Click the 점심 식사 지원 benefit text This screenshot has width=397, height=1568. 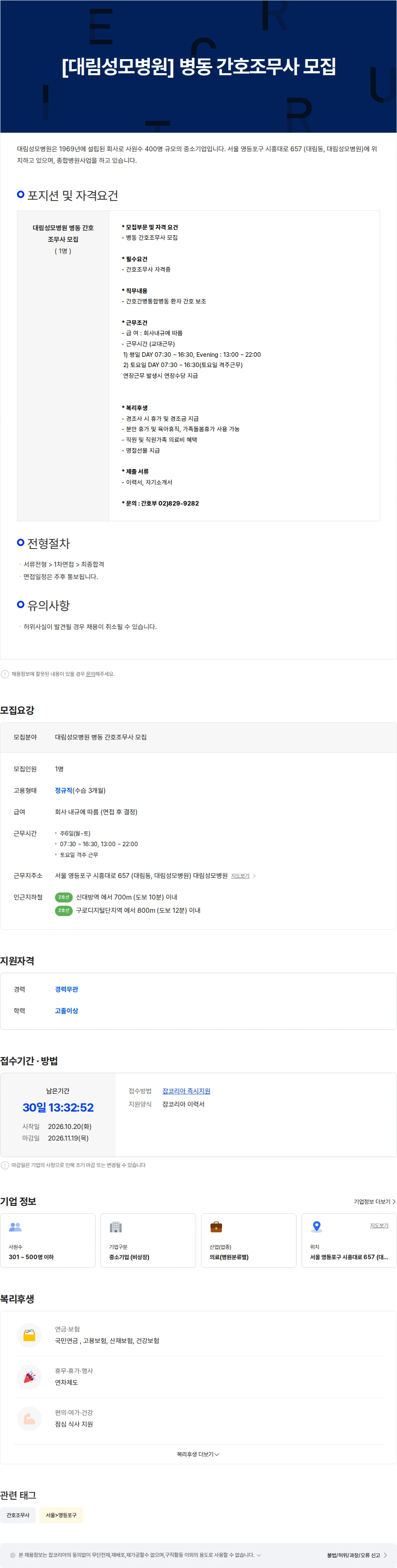point(74,1425)
